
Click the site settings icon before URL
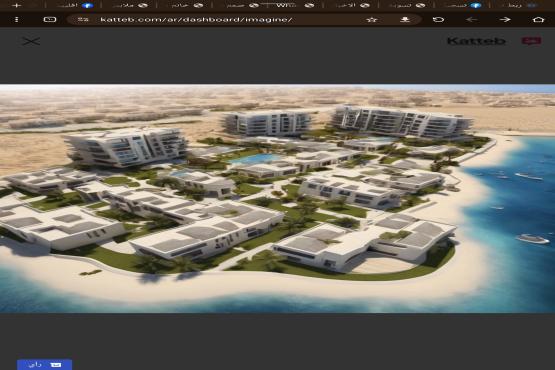[83, 19]
